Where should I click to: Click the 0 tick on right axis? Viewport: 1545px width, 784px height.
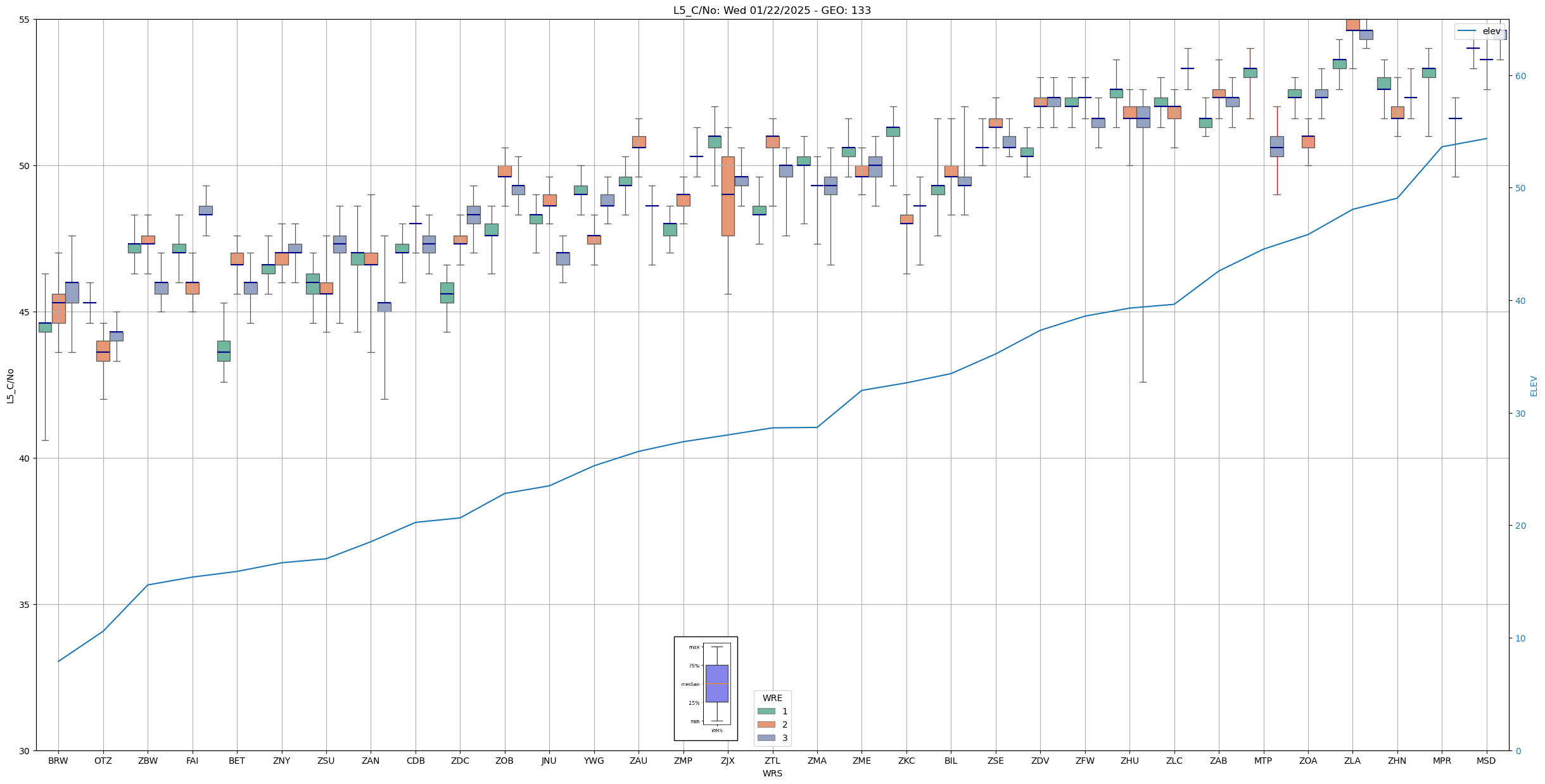(1517, 751)
